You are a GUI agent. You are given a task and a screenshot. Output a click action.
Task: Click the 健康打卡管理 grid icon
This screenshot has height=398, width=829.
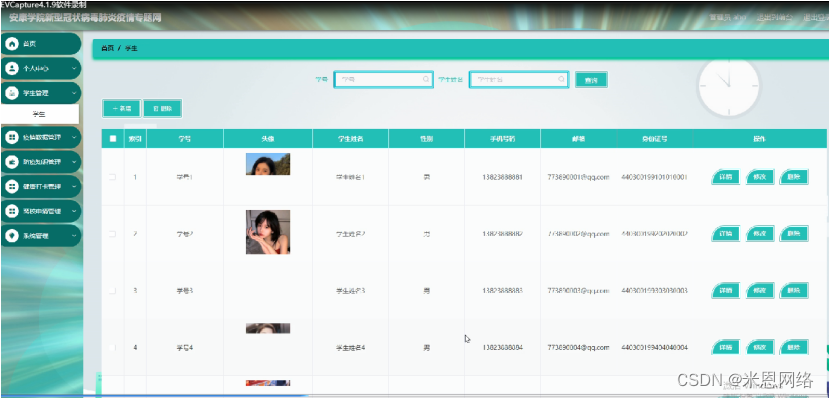point(12,187)
